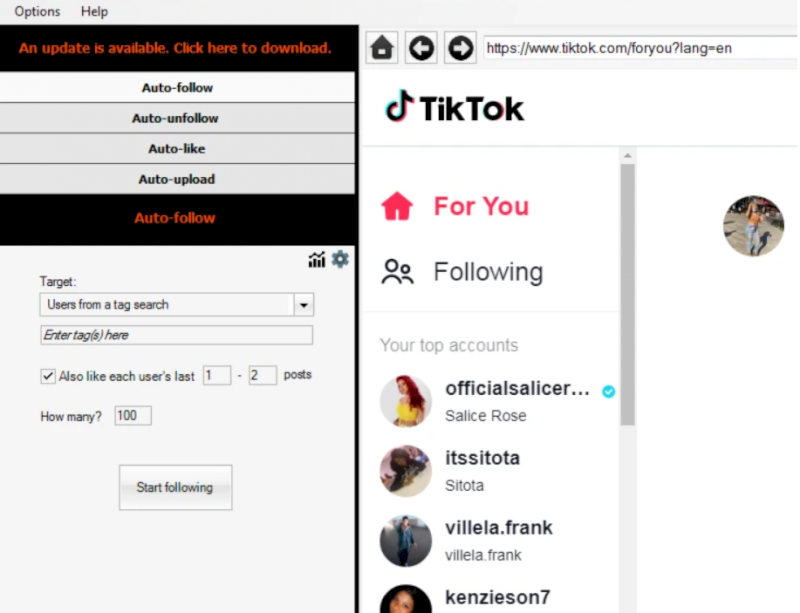
Task: Click the update available download link
Action: click(x=175, y=48)
